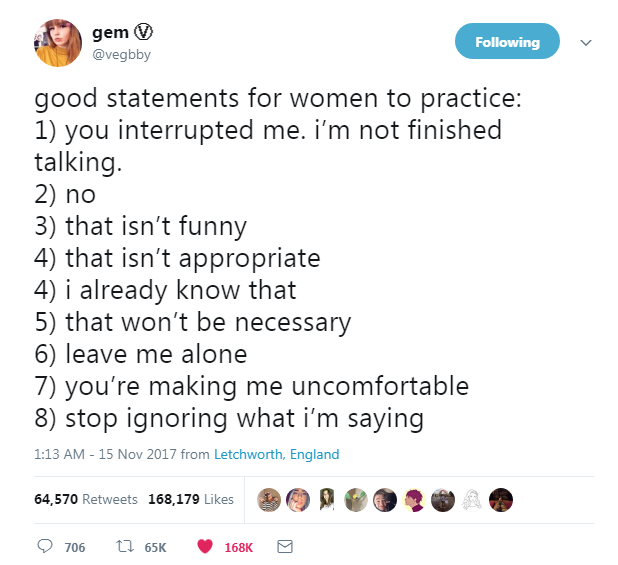Expand the tweet options chevron menu
This screenshot has width=618, height=565.
pos(586,43)
